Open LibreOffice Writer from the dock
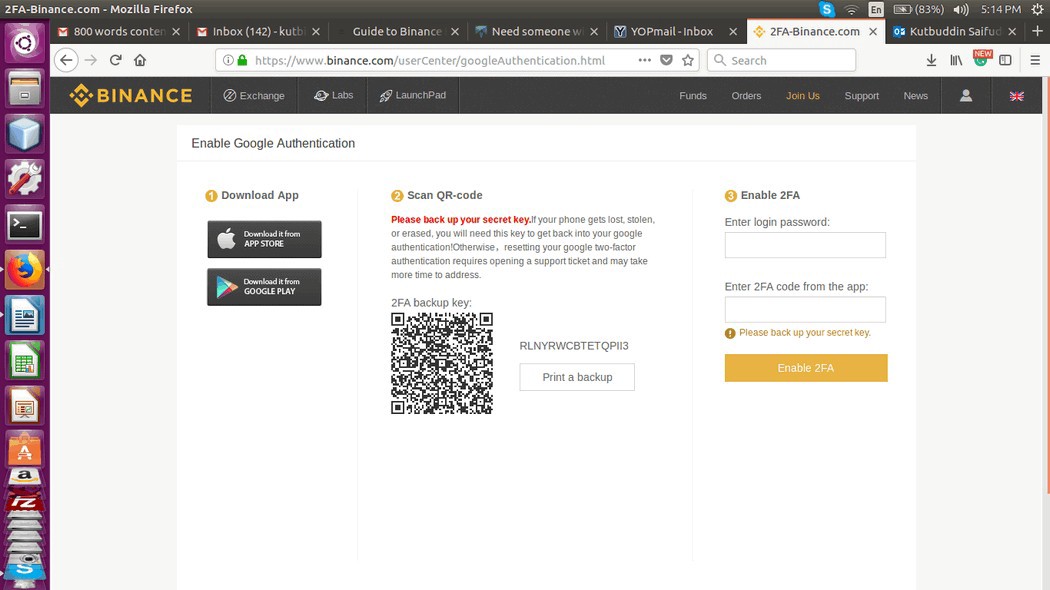 tap(24, 315)
